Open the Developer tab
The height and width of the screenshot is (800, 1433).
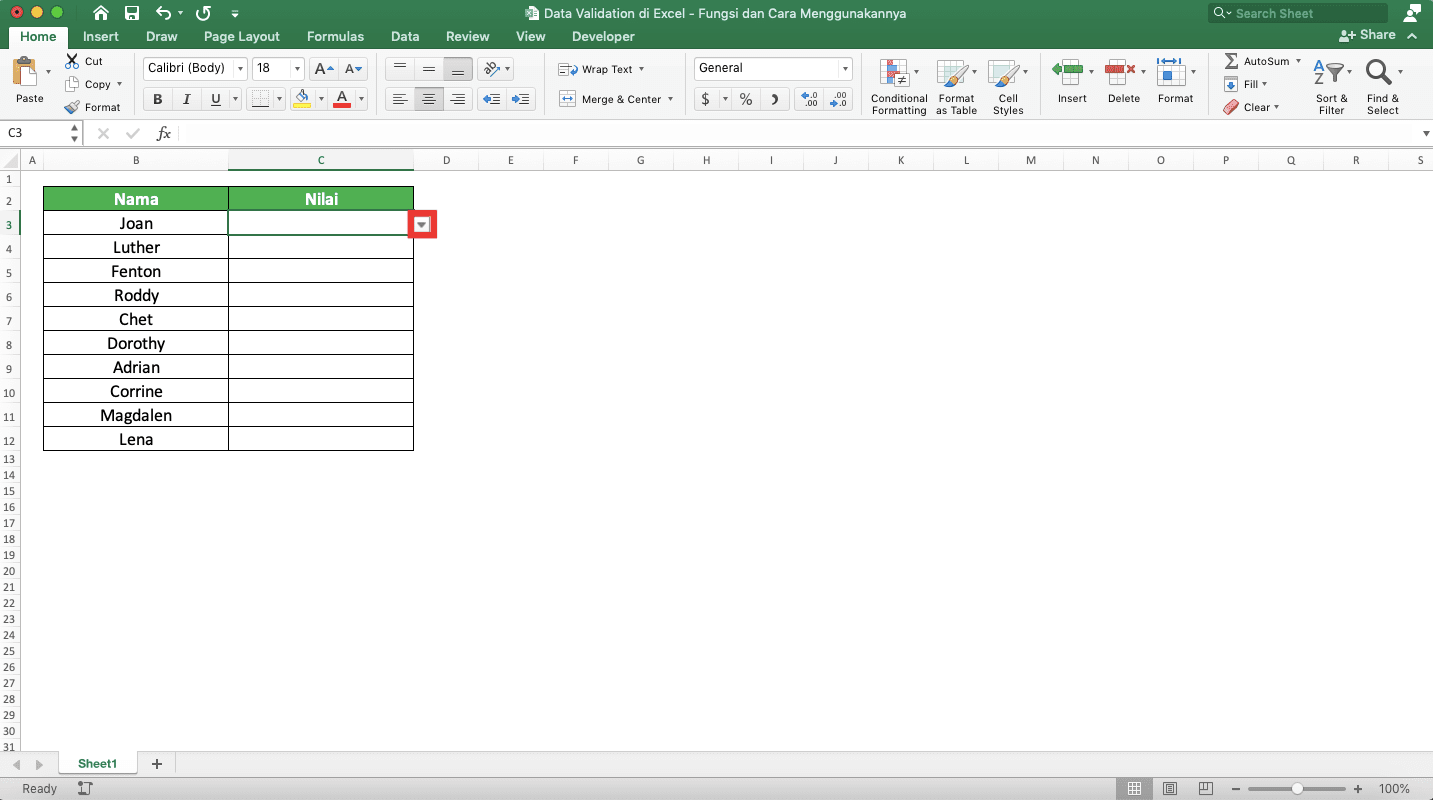point(603,36)
